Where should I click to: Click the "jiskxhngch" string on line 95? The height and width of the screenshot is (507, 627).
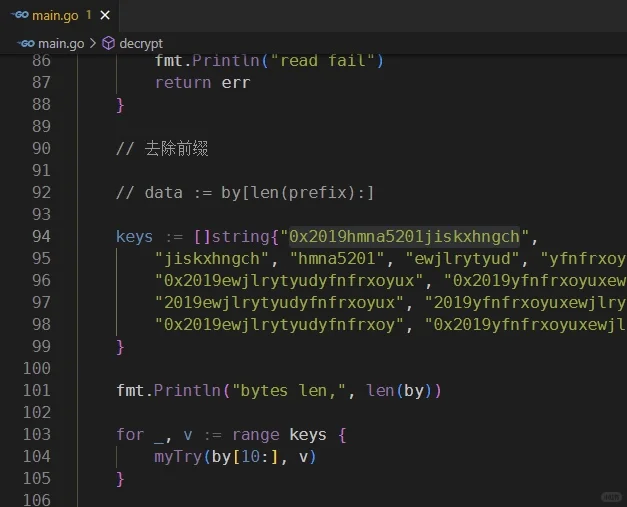pos(212,259)
